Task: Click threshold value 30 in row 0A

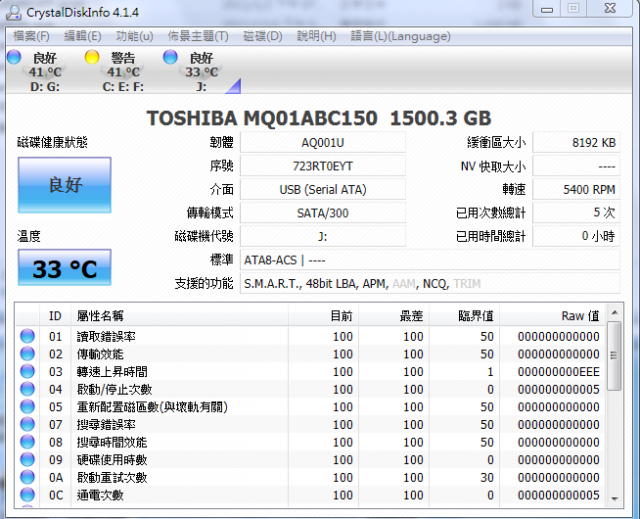Action: tap(487, 477)
